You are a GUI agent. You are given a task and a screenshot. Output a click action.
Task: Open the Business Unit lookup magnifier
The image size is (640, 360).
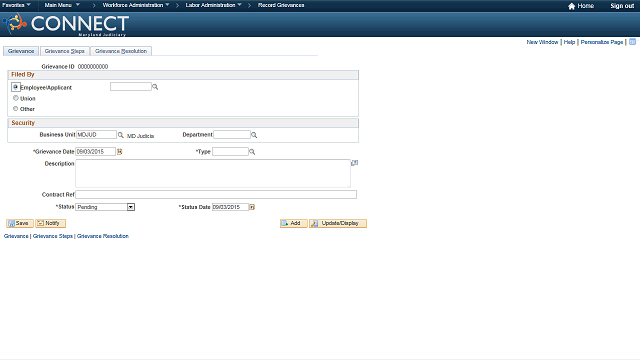(x=120, y=135)
